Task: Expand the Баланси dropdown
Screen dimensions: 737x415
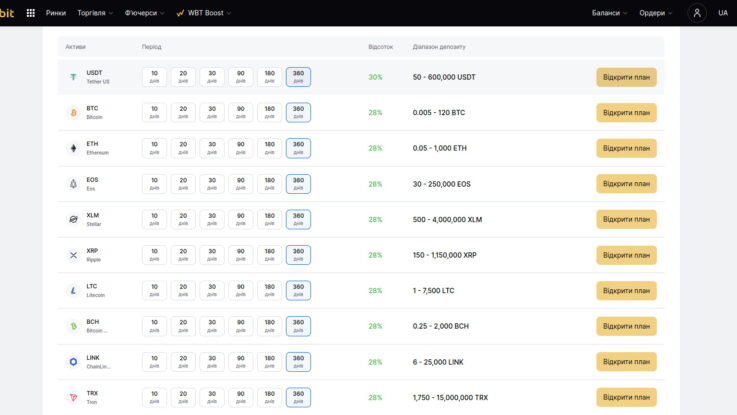Action: tap(609, 13)
